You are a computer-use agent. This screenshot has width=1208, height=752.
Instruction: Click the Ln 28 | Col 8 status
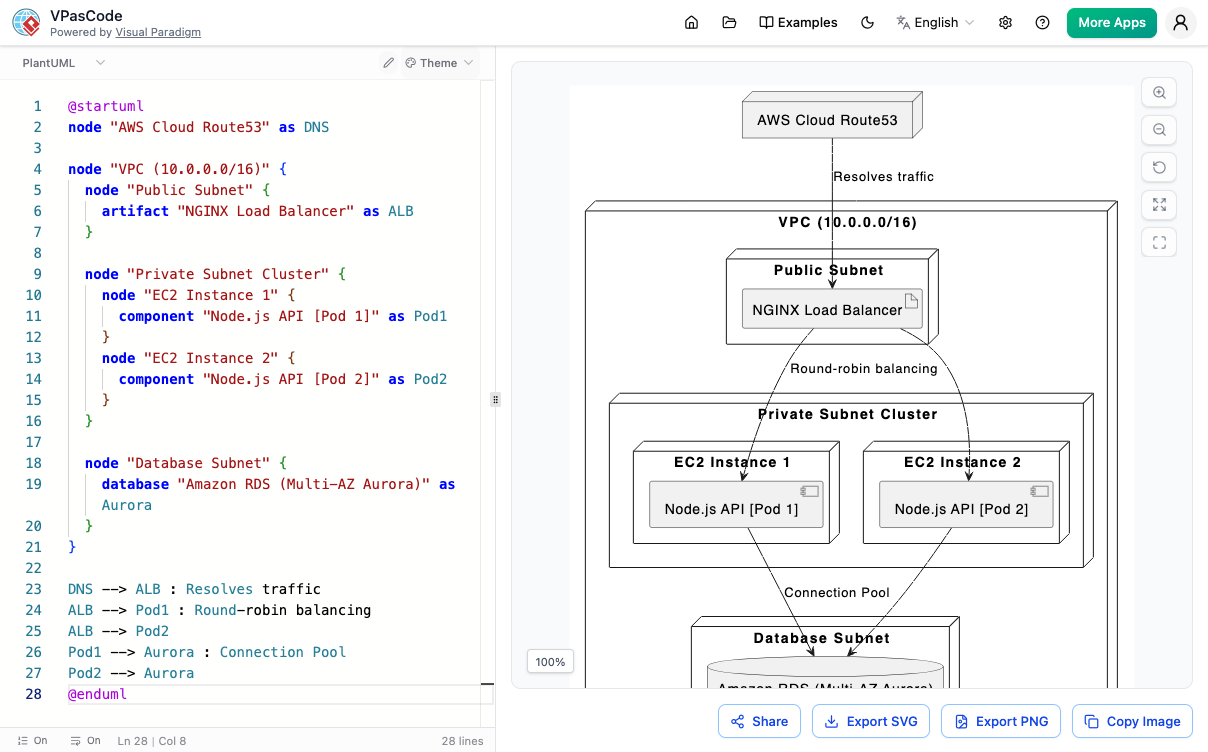pos(152,741)
